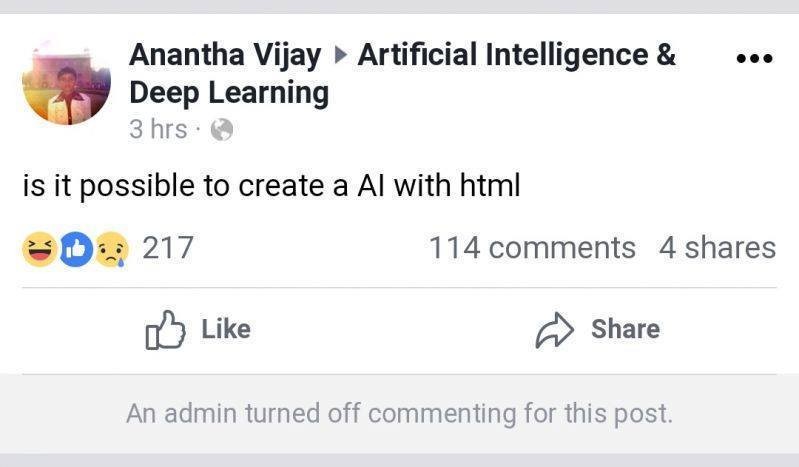799x467 pixels.
Task: Click the globe public audience icon
Action: pos(222,129)
